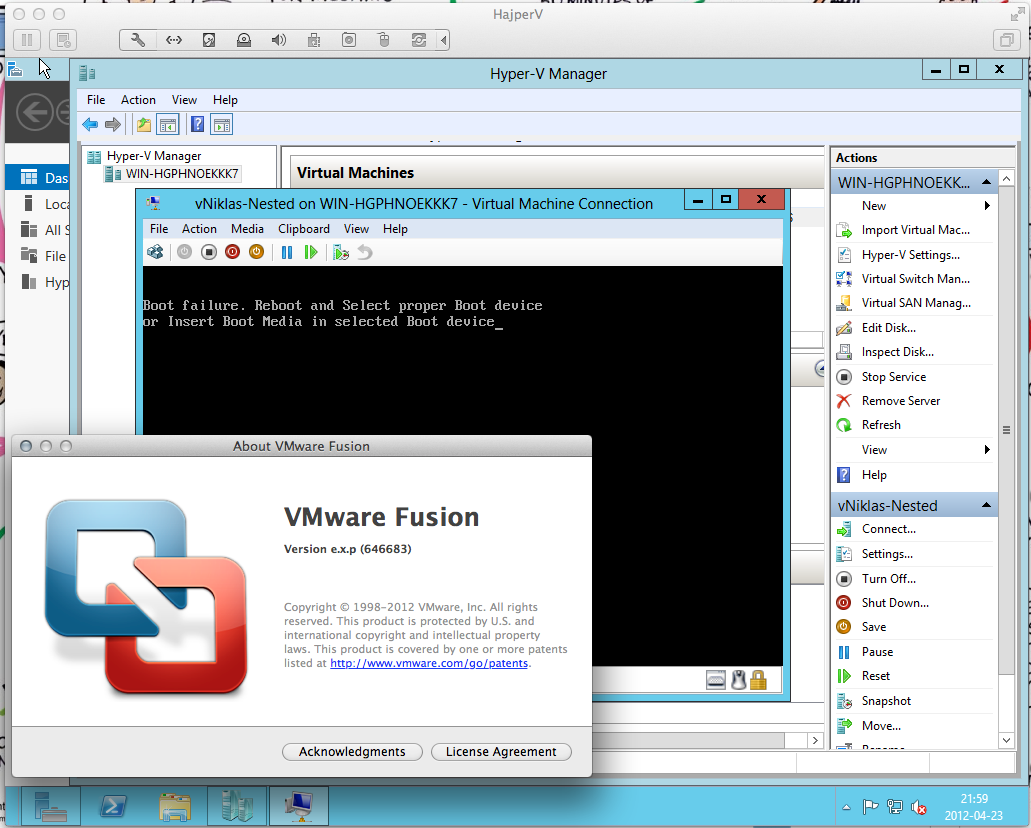Collapse the vNiklas-Nested actions section
Viewport: 1031px width, 828px height.
986,505
